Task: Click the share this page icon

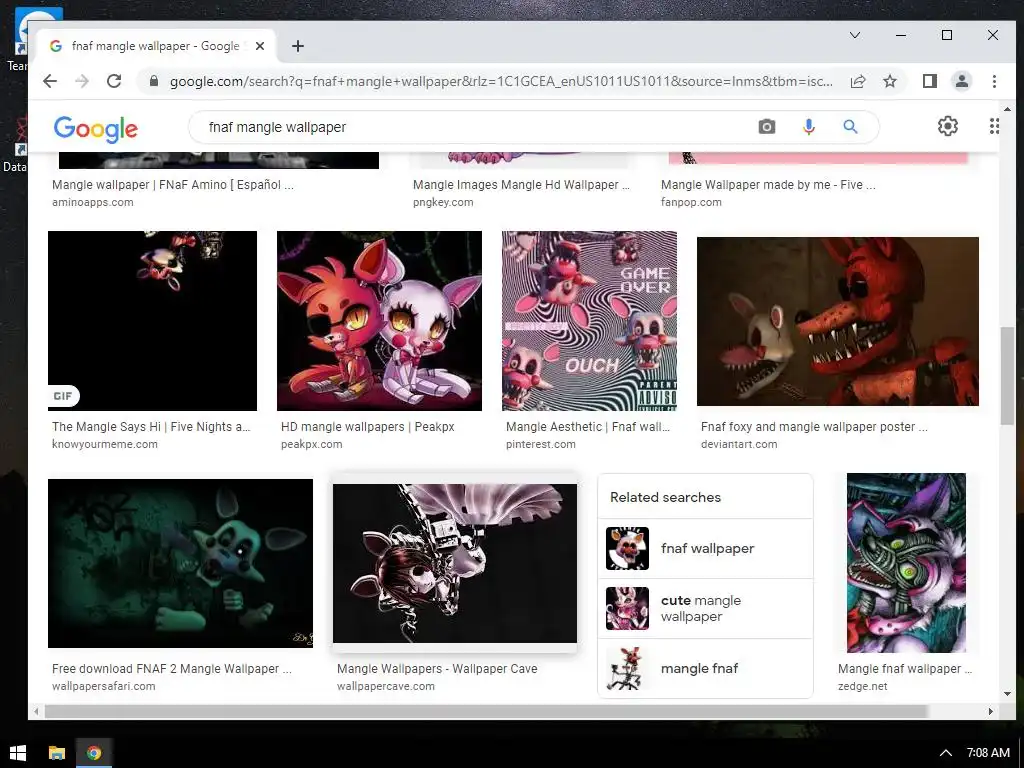Action: click(x=858, y=81)
